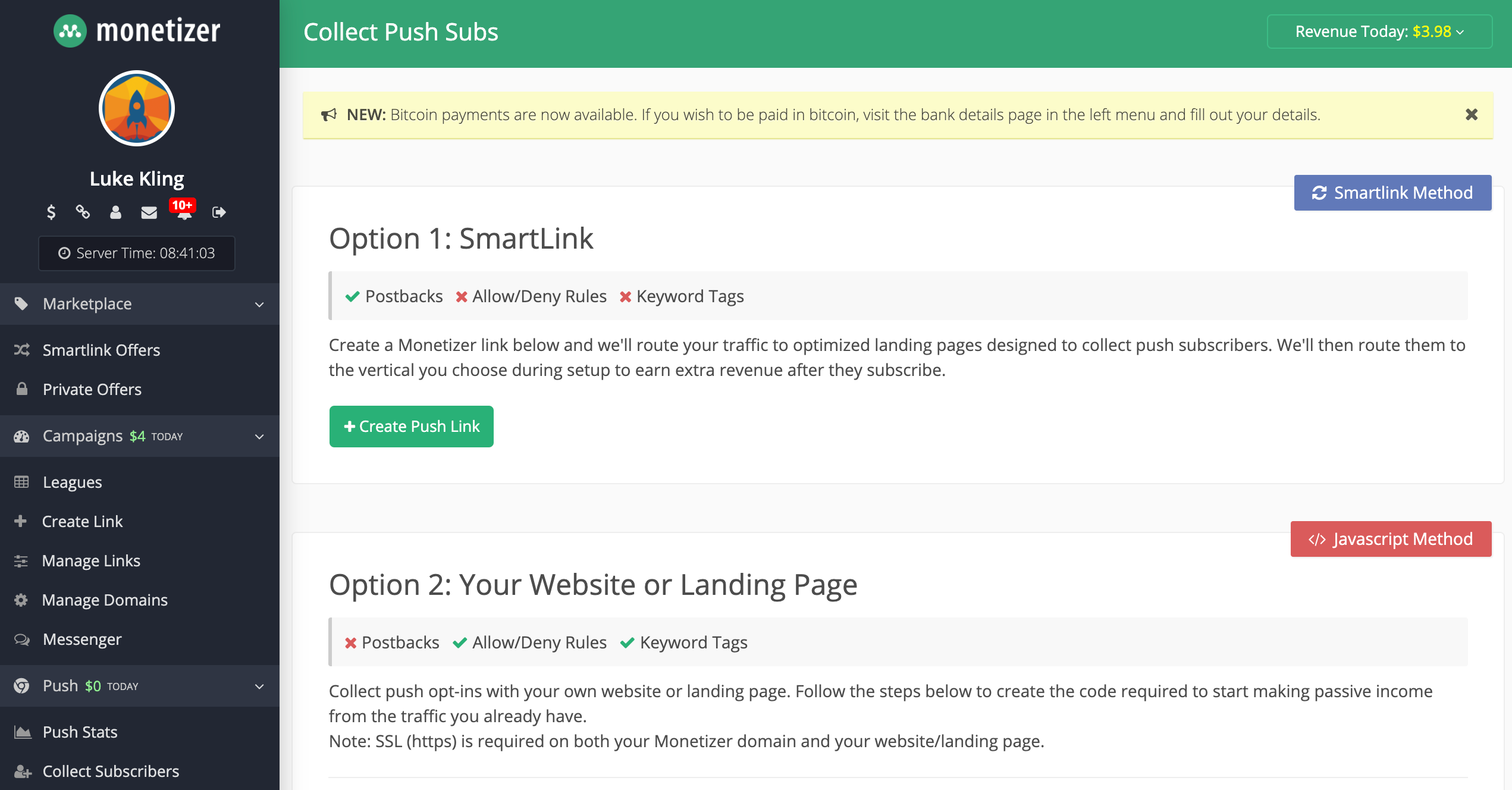Click the Monetizer logo
The image size is (1512, 790).
point(137,30)
